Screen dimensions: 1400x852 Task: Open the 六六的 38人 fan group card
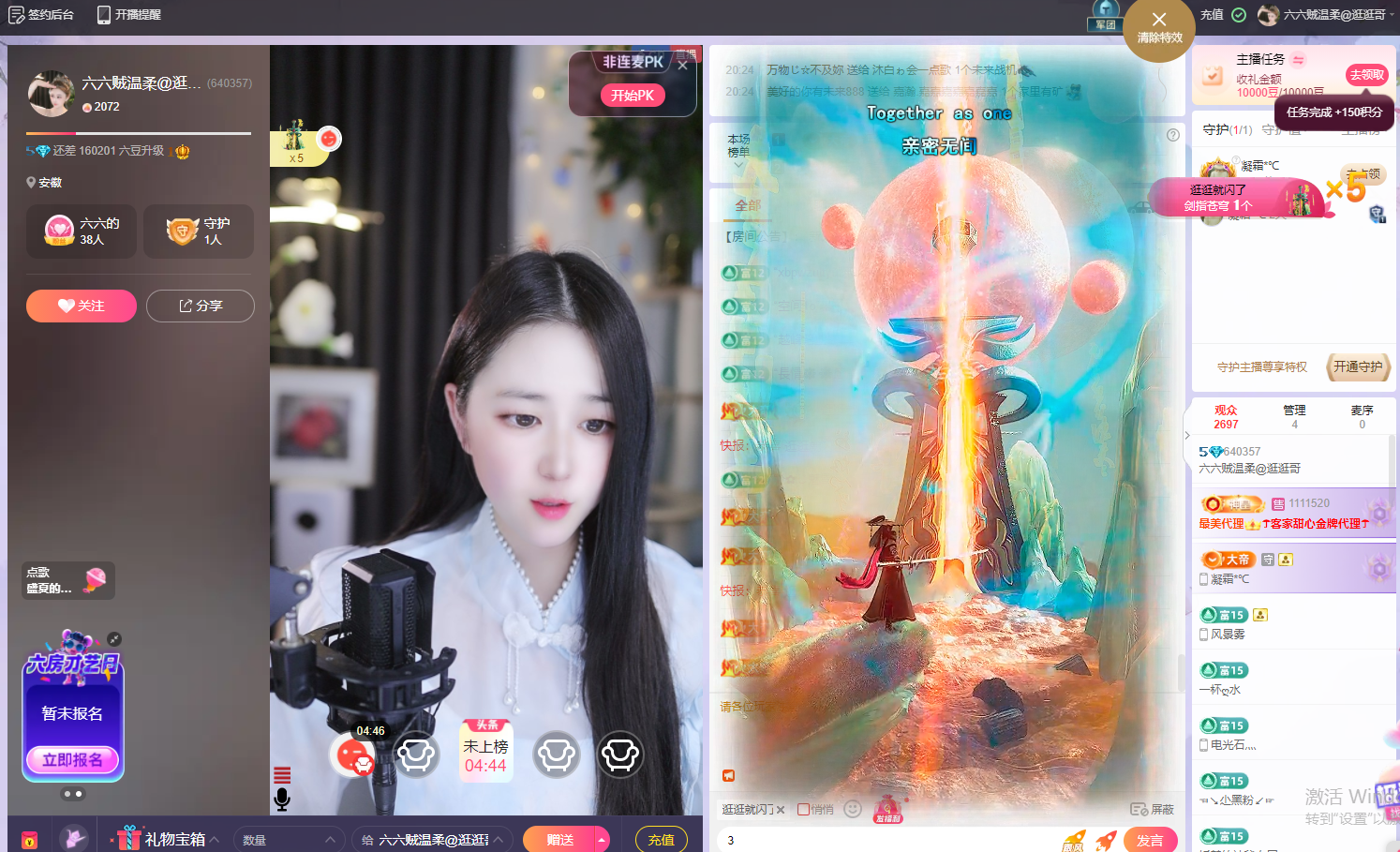82,232
